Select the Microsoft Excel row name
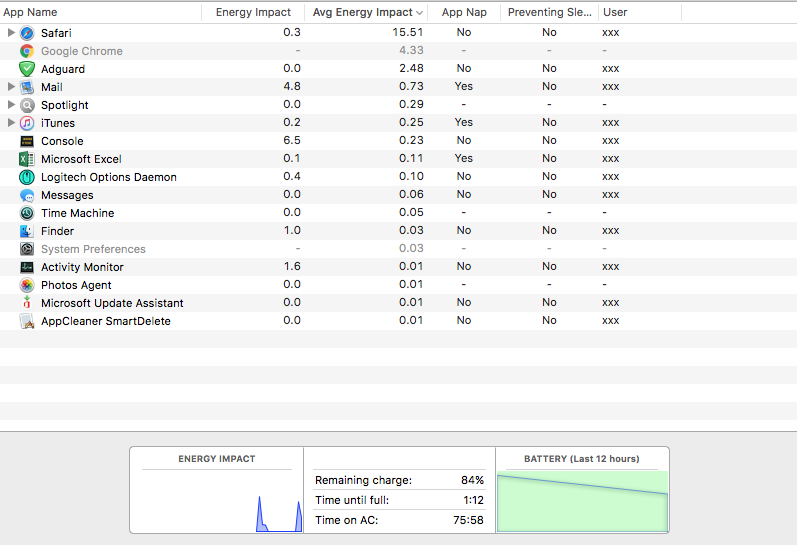 (81, 159)
